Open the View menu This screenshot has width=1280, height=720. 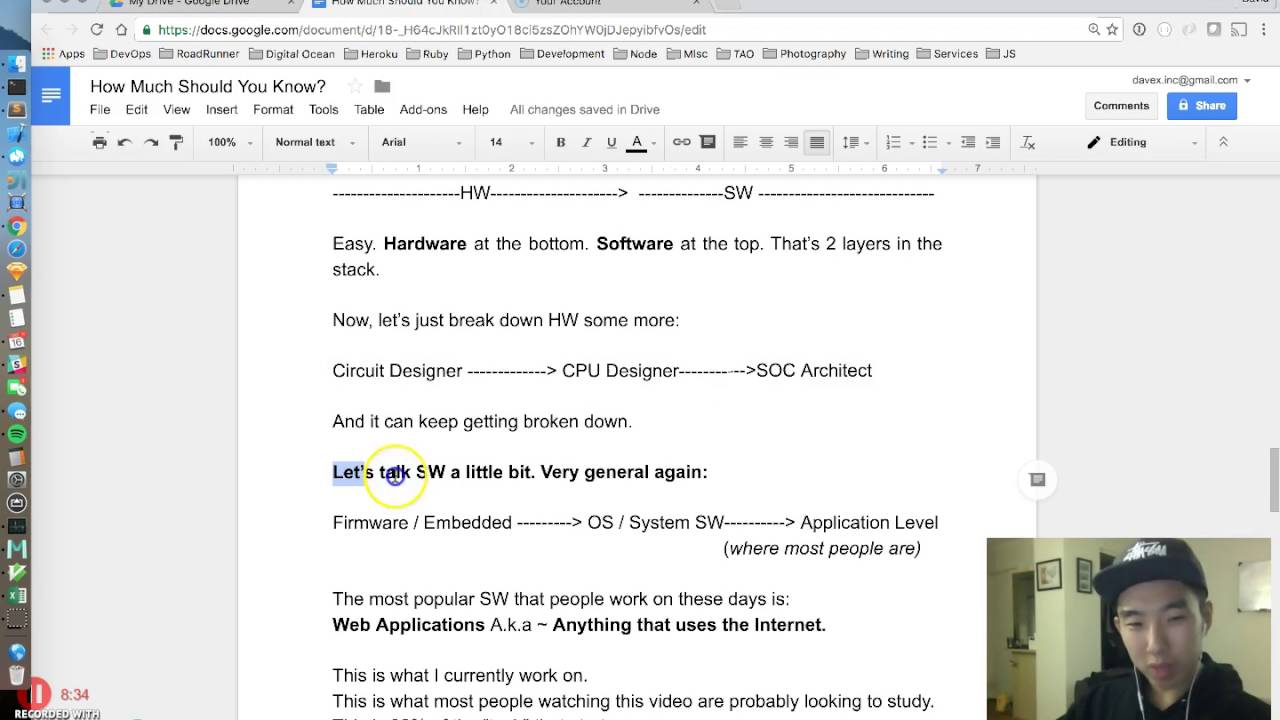pos(177,109)
